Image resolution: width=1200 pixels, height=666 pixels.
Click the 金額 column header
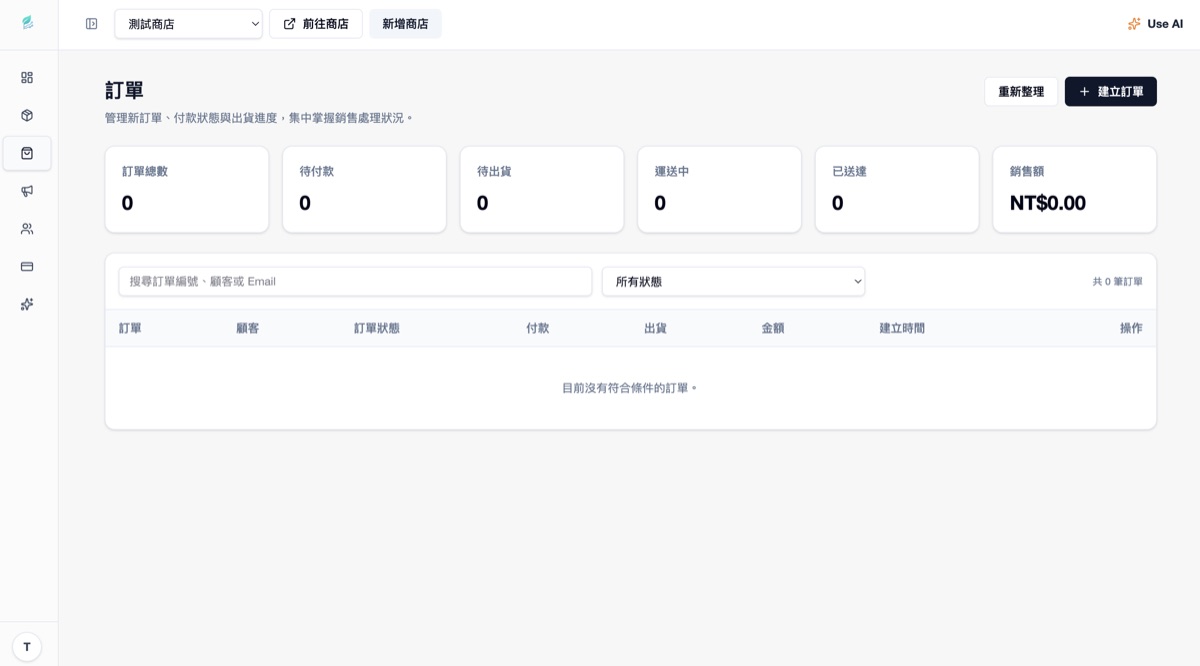pos(773,328)
